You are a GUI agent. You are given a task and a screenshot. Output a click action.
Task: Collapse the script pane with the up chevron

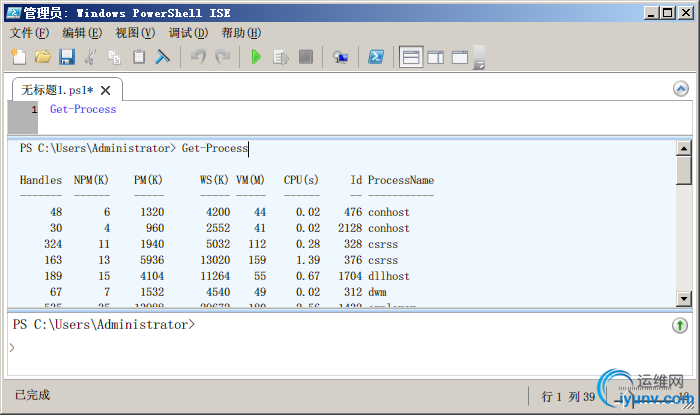tap(681, 89)
